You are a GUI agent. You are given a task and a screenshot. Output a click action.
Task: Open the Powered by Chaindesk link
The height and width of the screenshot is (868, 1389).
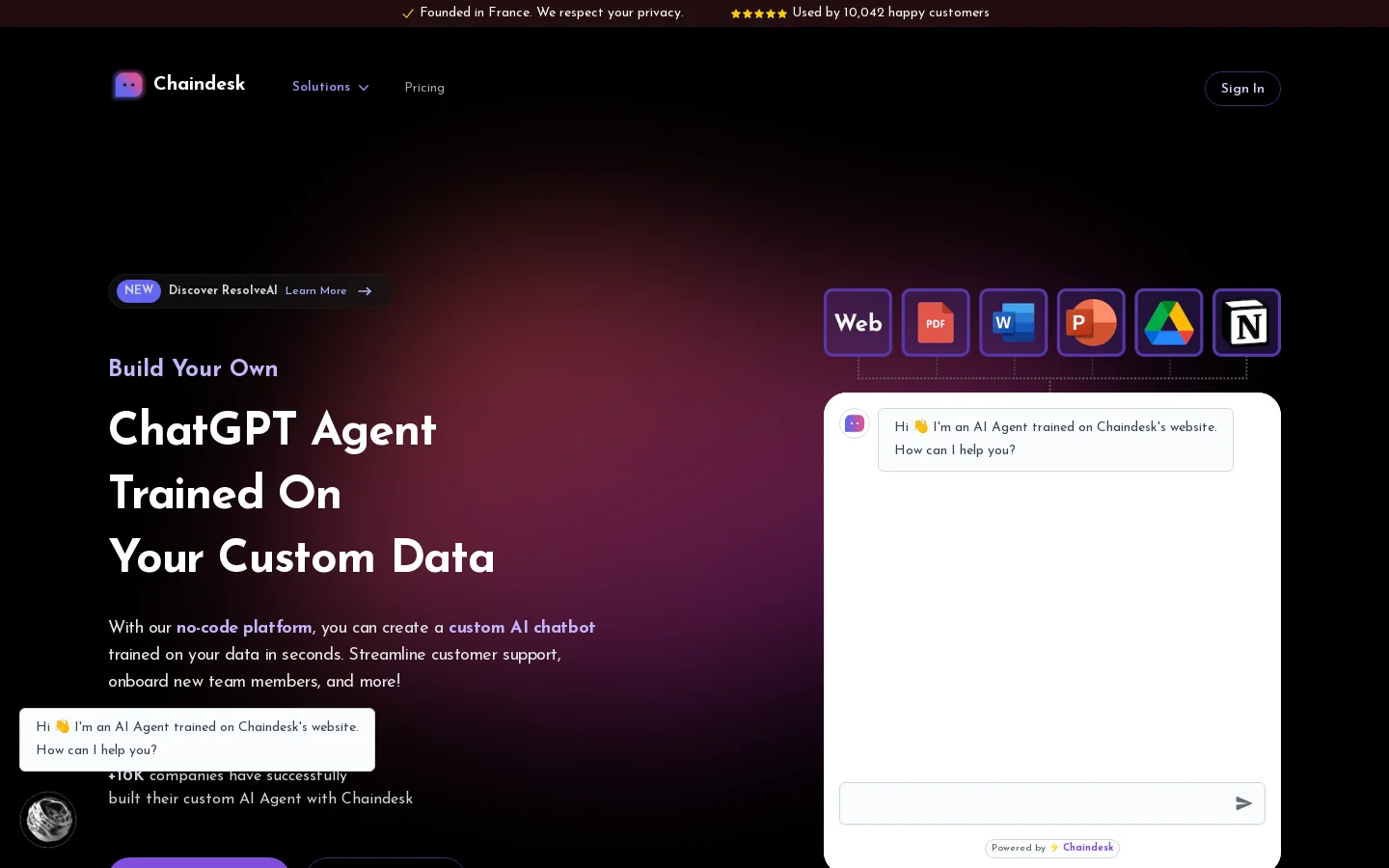click(x=1052, y=848)
